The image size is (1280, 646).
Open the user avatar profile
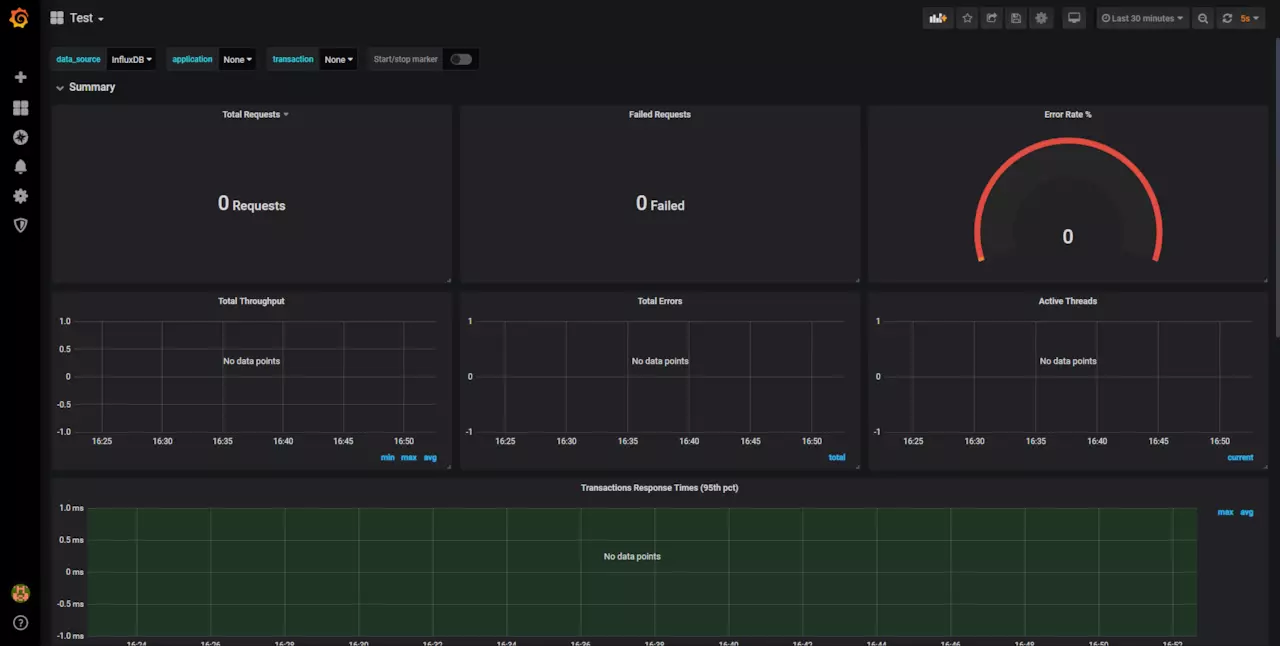(20, 593)
